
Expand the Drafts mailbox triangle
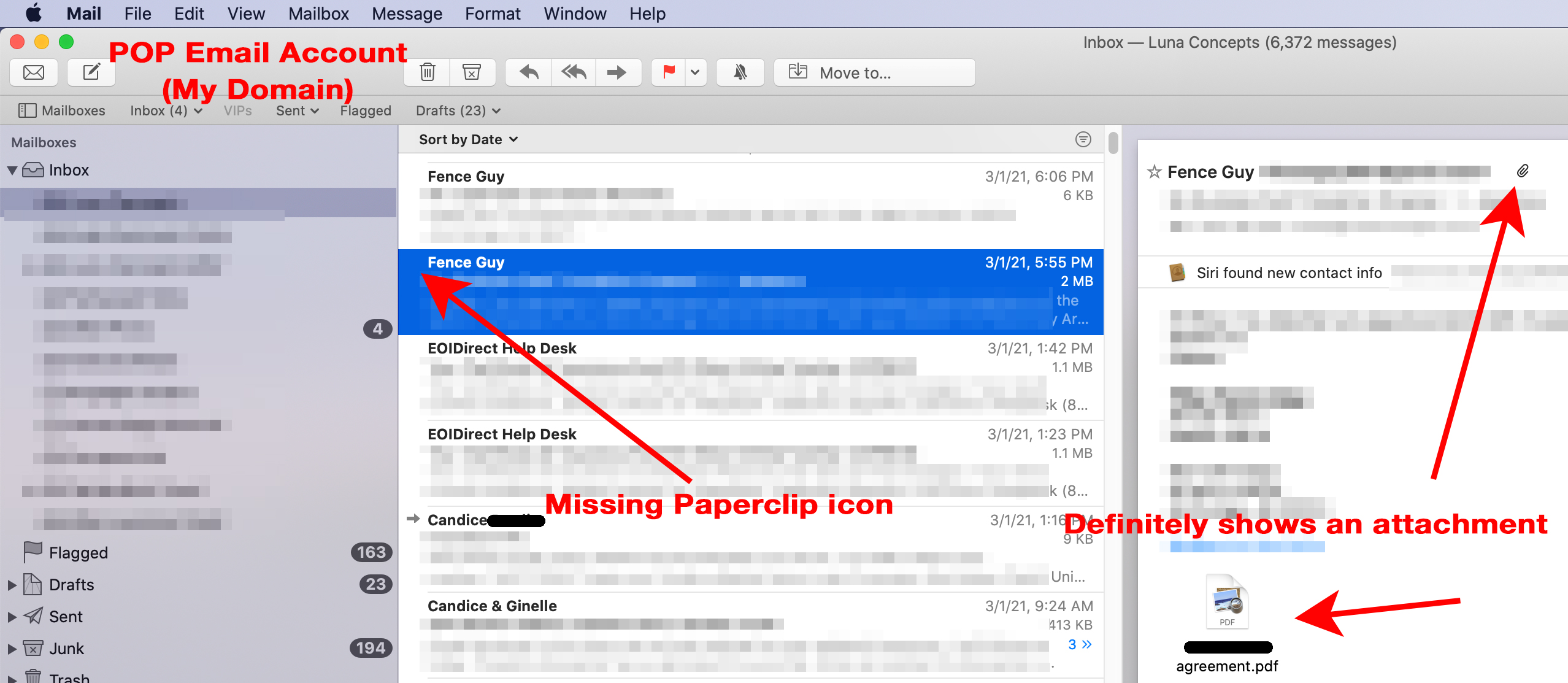[x=12, y=585]
